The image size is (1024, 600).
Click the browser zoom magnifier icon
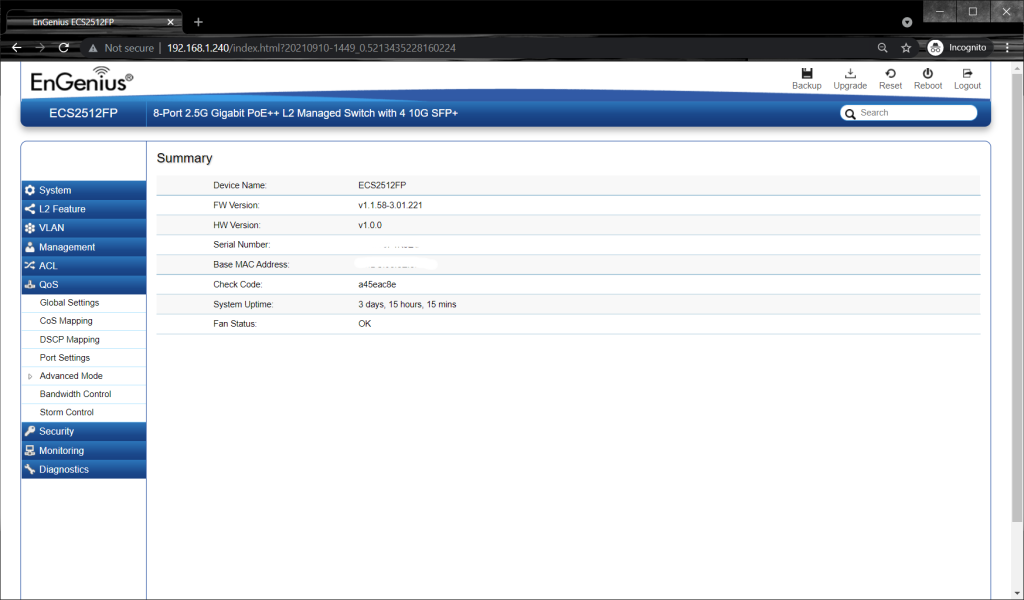coord(882,48)
